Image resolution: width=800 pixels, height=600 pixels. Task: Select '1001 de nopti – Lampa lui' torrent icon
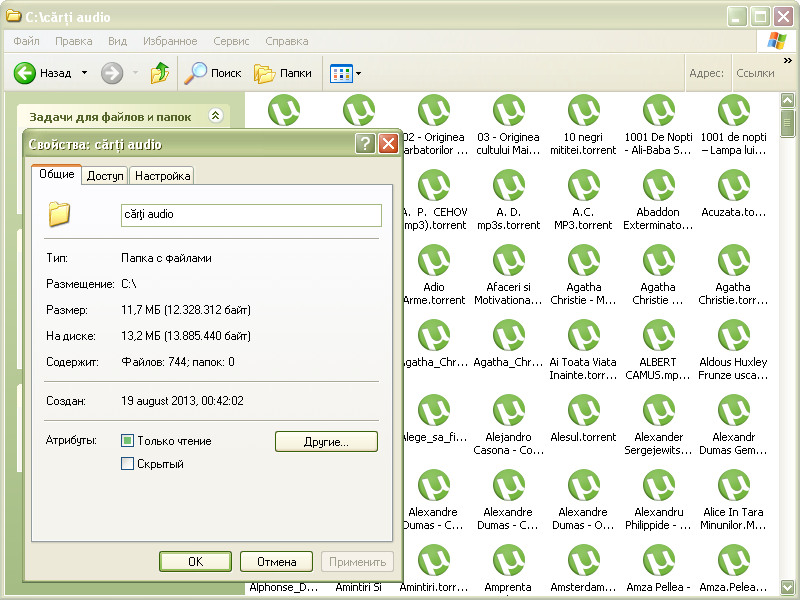click(734, 110)
